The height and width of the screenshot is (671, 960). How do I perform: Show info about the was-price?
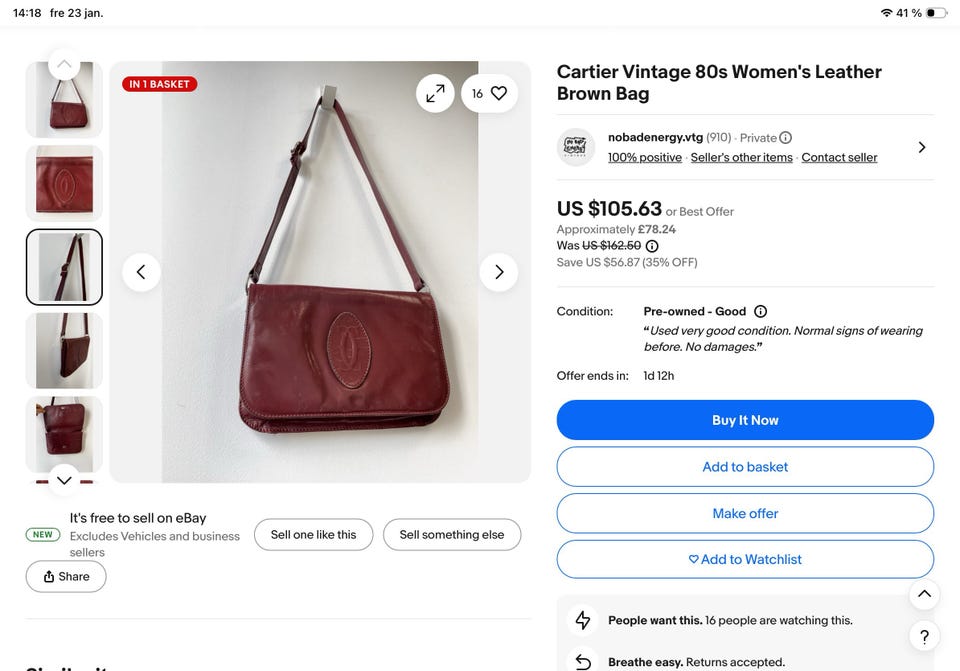pos(652,246)
